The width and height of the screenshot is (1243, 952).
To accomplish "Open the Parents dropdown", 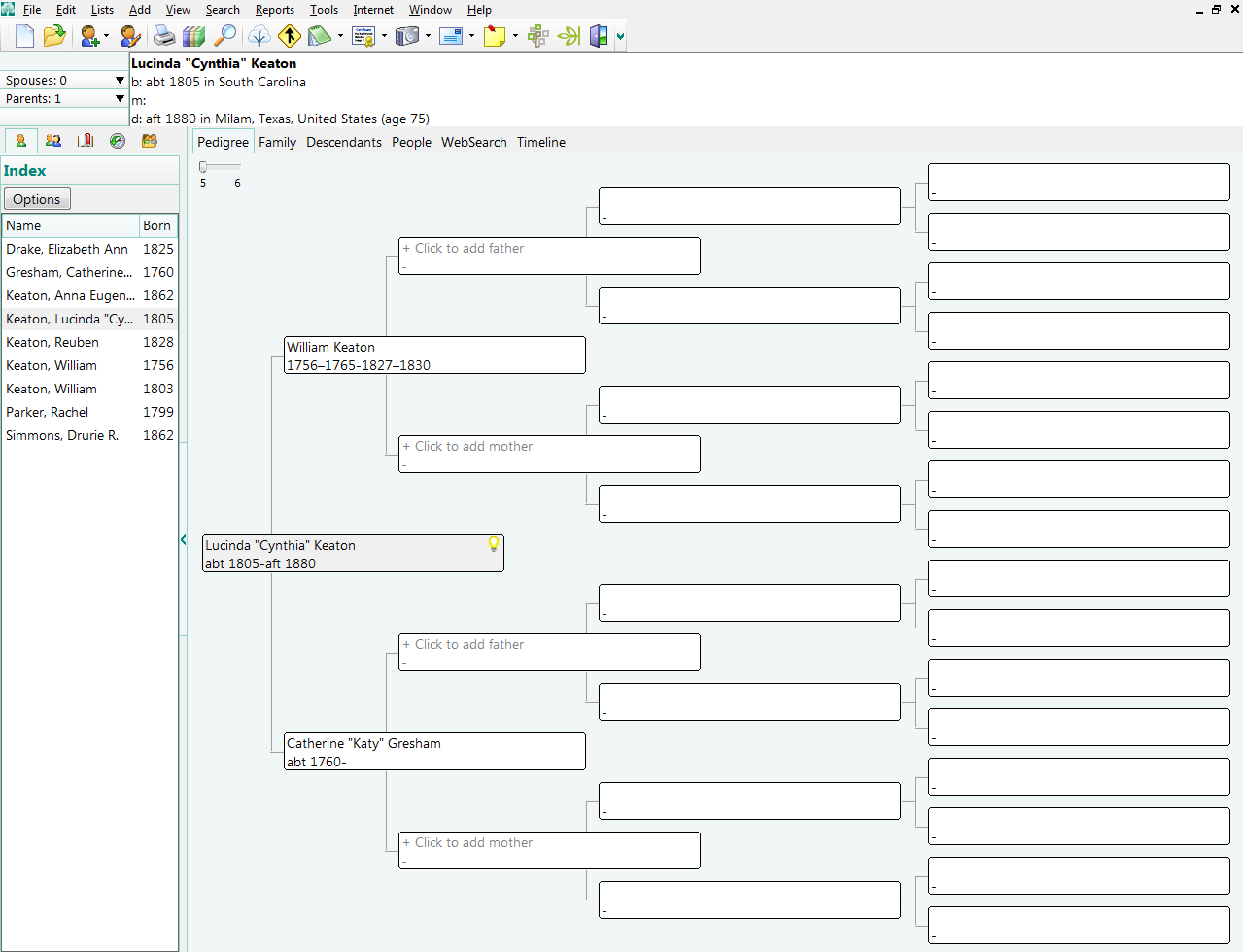I will [x=121, y=98].
